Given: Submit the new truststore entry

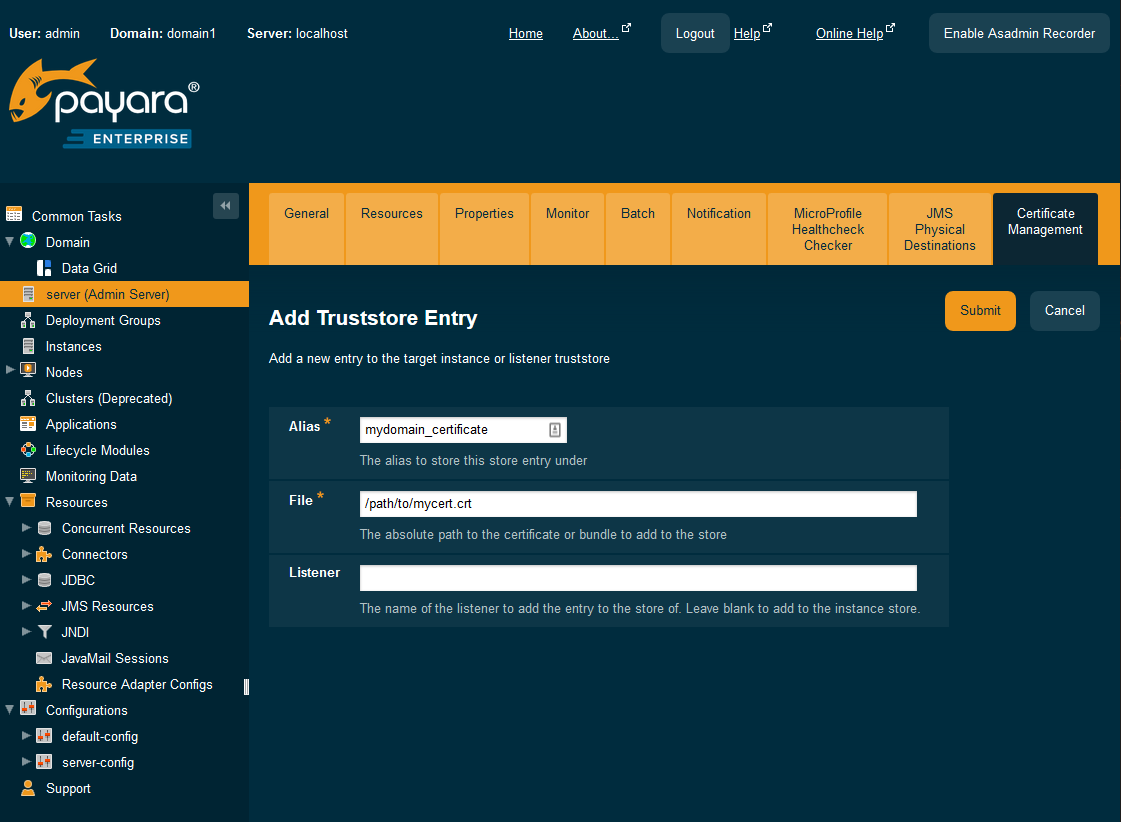Looking at the screenshot, I should tap(979, 310).
